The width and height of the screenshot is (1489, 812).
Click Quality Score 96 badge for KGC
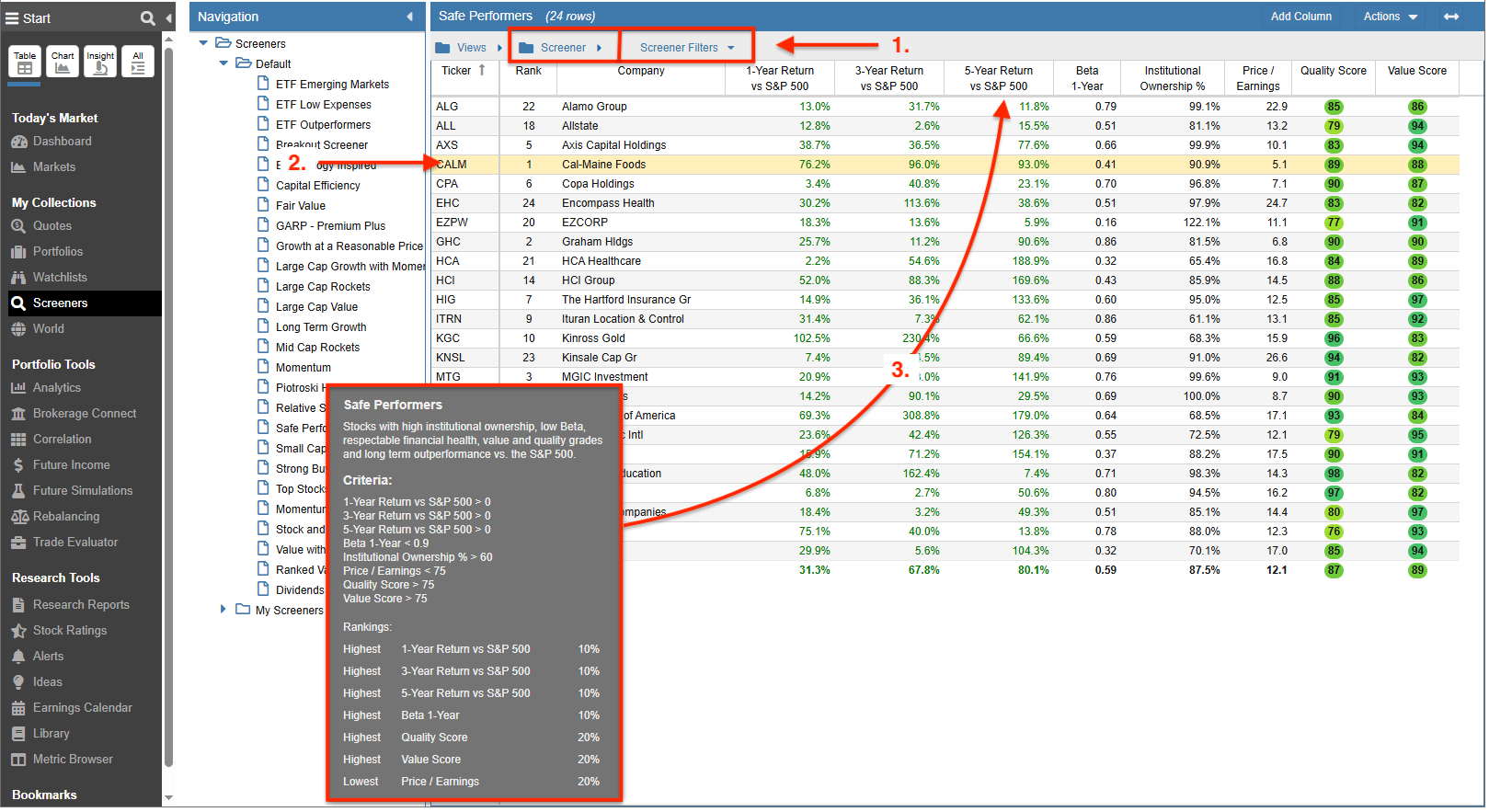click(1334, 338)
